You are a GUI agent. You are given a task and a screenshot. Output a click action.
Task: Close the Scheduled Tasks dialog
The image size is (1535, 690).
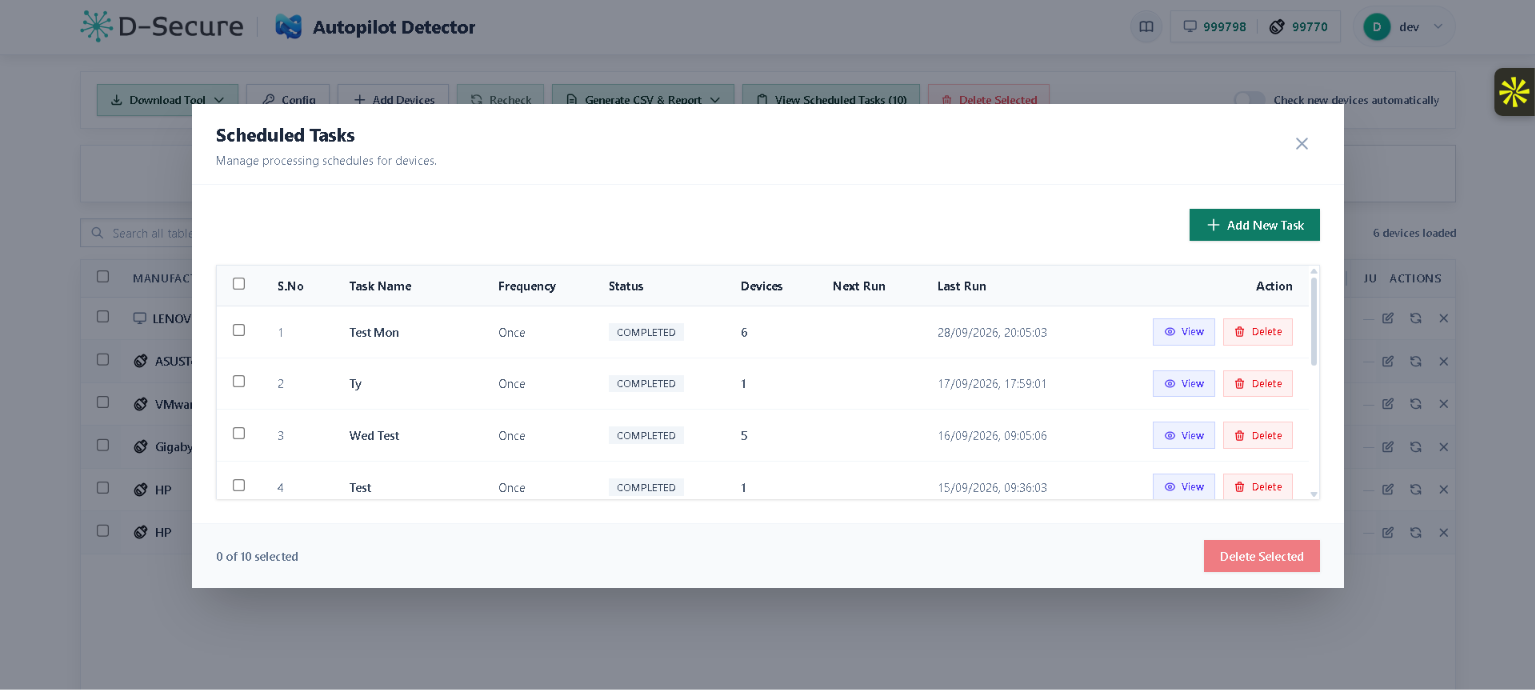point(1302,144)
